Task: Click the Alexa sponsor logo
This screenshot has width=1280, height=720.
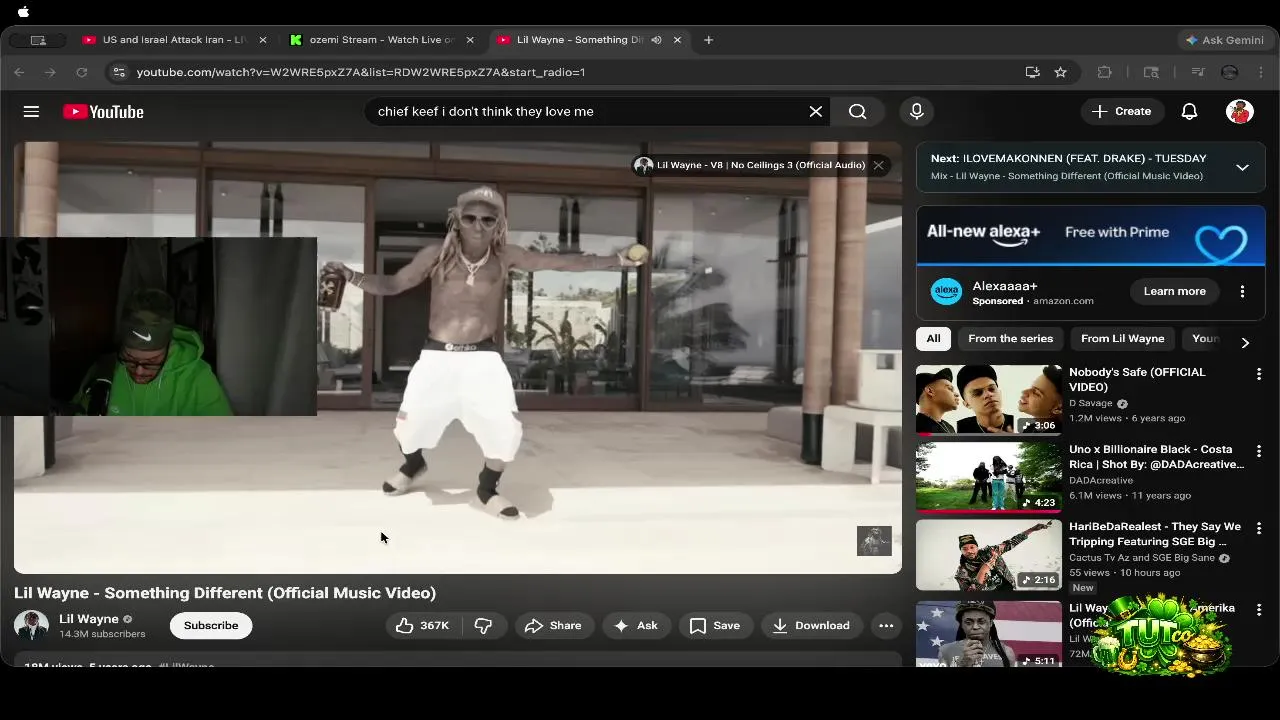Action: (946, 291)
